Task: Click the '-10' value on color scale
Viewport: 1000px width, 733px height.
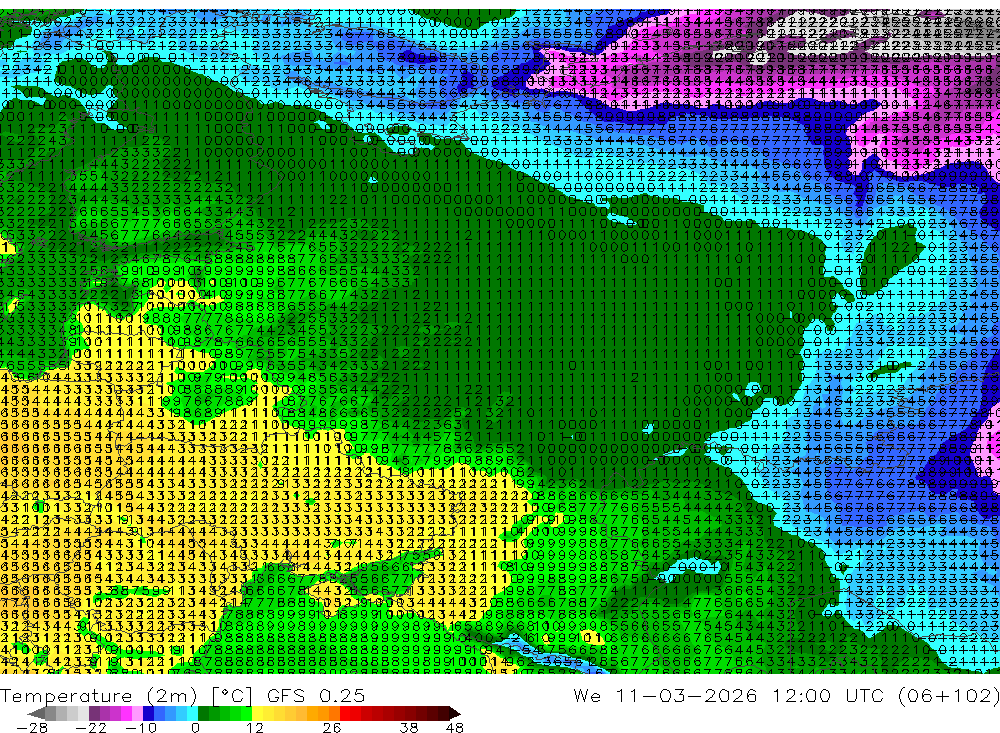Action: pos(141,727)
